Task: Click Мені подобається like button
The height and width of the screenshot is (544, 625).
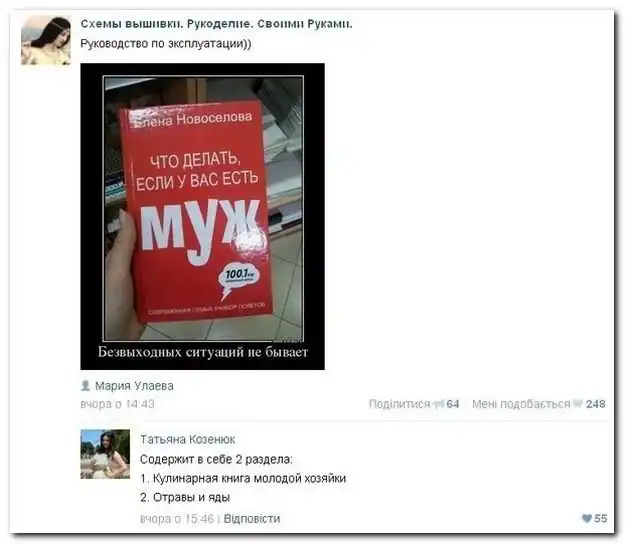Action: click(521, 404)
